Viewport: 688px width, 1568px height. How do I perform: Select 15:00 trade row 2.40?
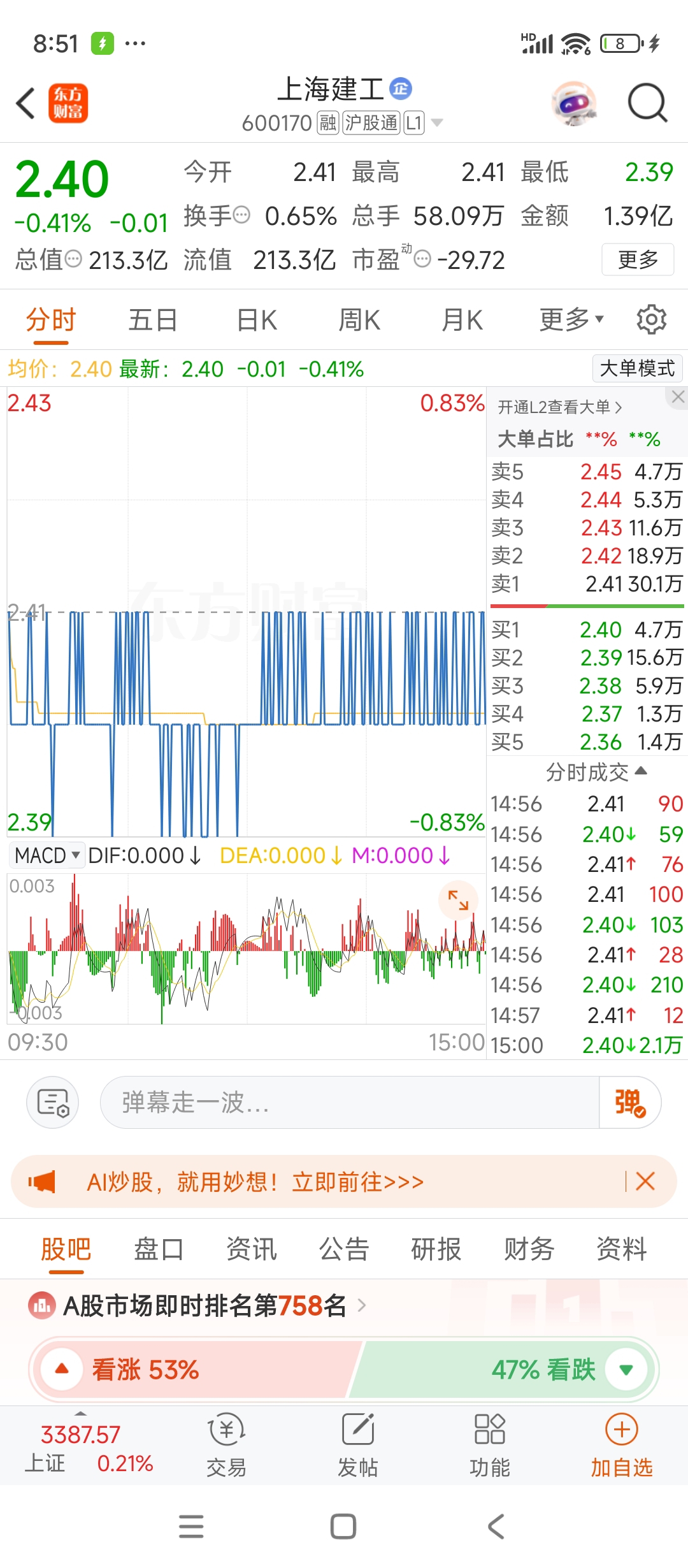pos(587,1045)
